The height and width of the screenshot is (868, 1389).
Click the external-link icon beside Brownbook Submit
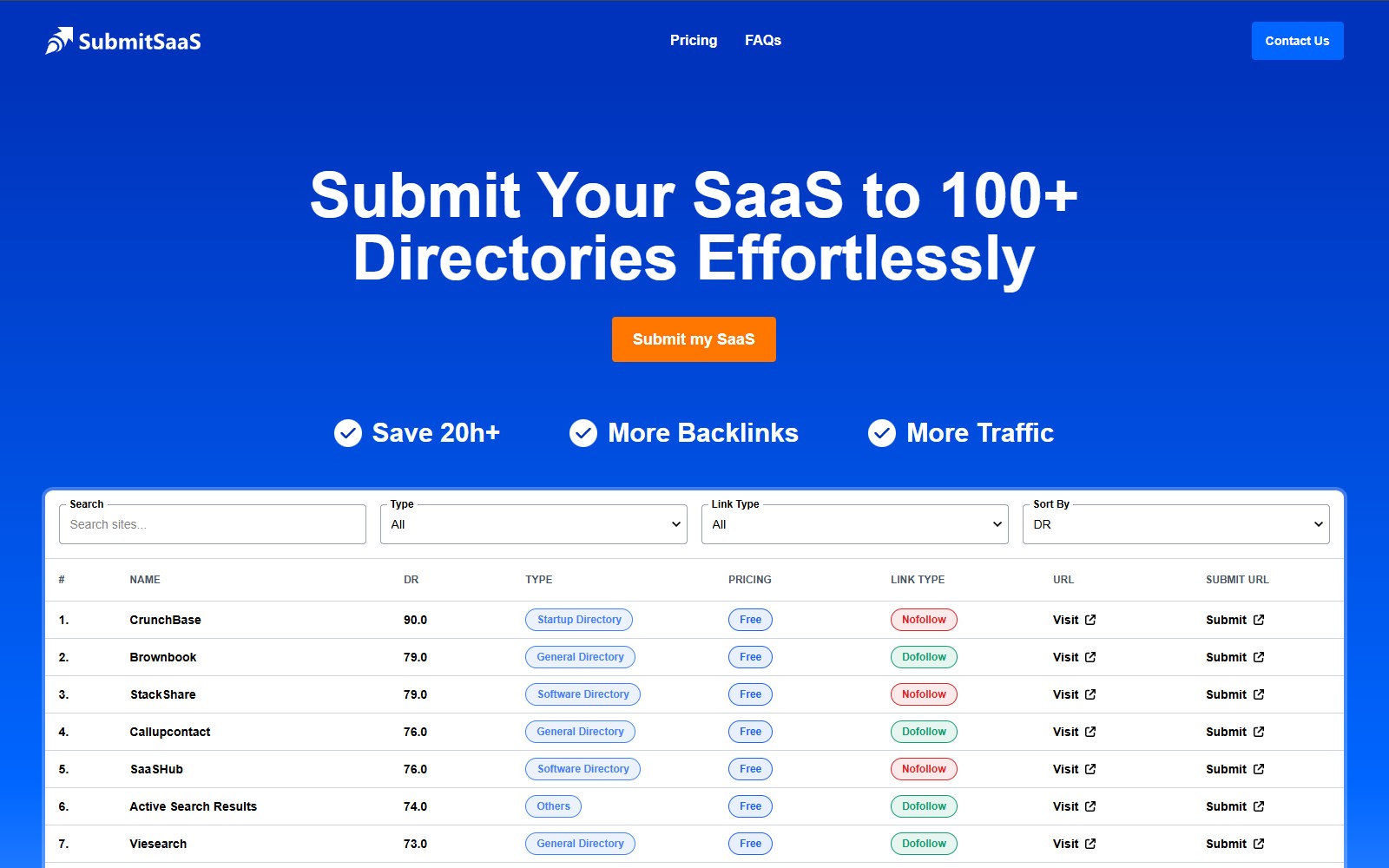(x=1259, y=657)
